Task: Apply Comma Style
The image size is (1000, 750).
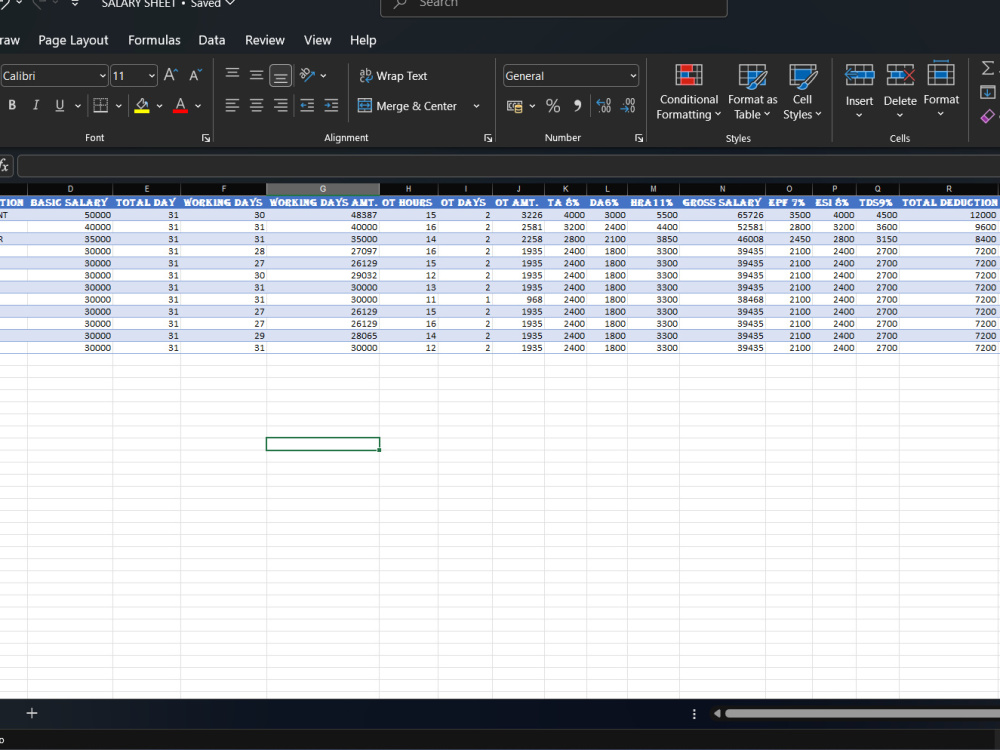Action: pyautogui.click(x=577, y=106)
